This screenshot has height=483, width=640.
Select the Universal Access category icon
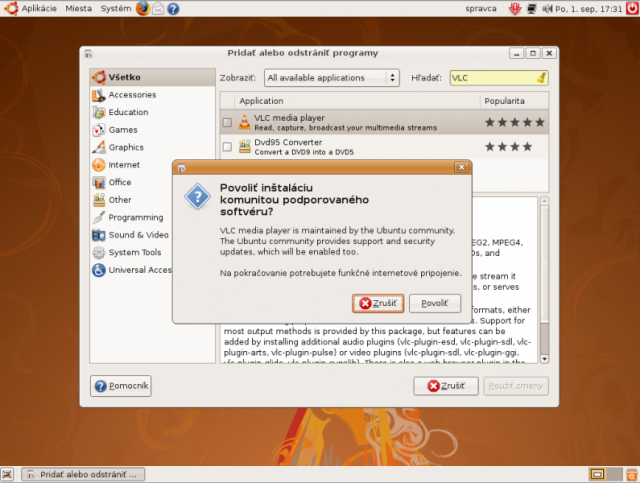[98, 270]
